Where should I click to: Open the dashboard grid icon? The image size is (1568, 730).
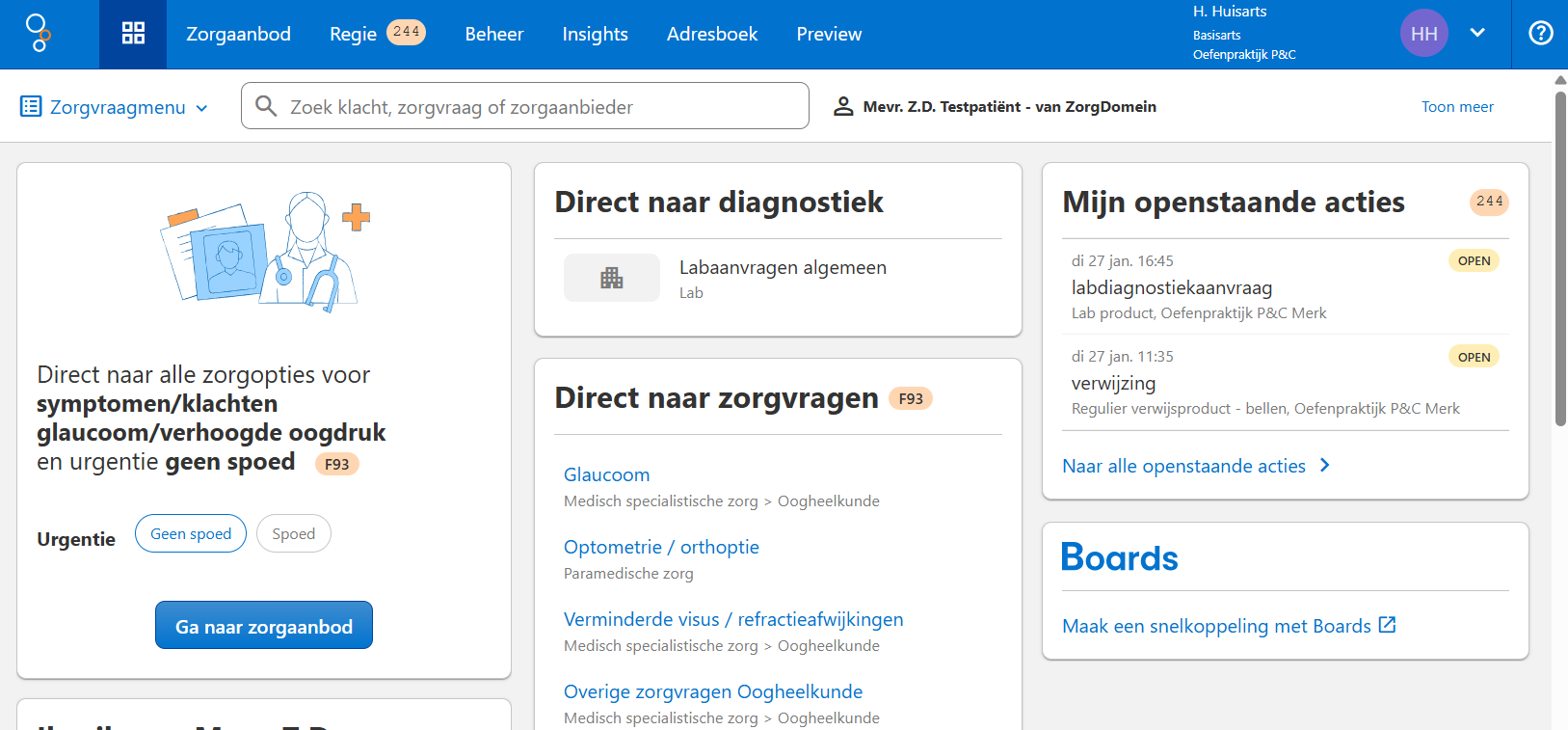click(x=133, y=34)
